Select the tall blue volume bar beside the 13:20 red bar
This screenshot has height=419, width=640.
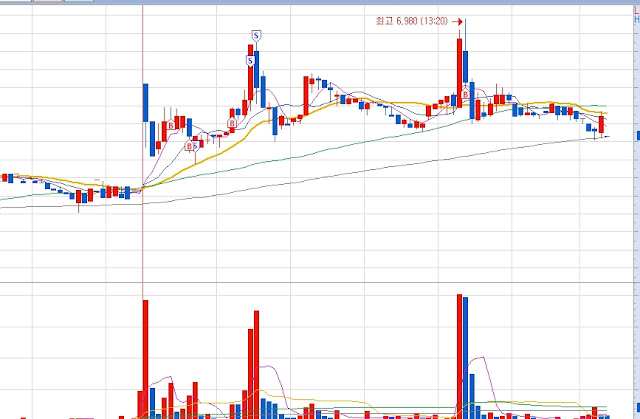click(465, 358)
